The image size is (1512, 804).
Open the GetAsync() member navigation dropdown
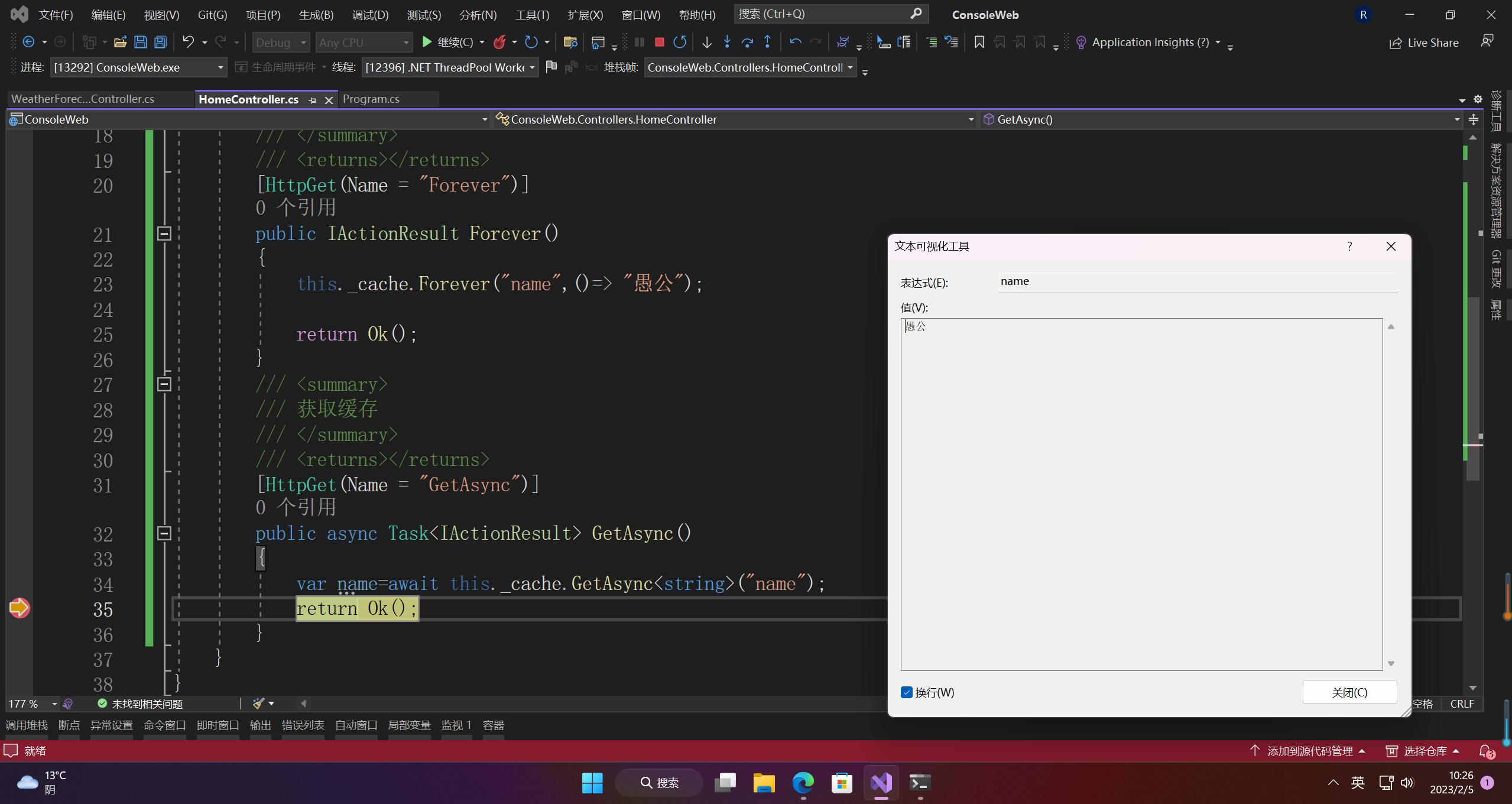point(1456,119)
